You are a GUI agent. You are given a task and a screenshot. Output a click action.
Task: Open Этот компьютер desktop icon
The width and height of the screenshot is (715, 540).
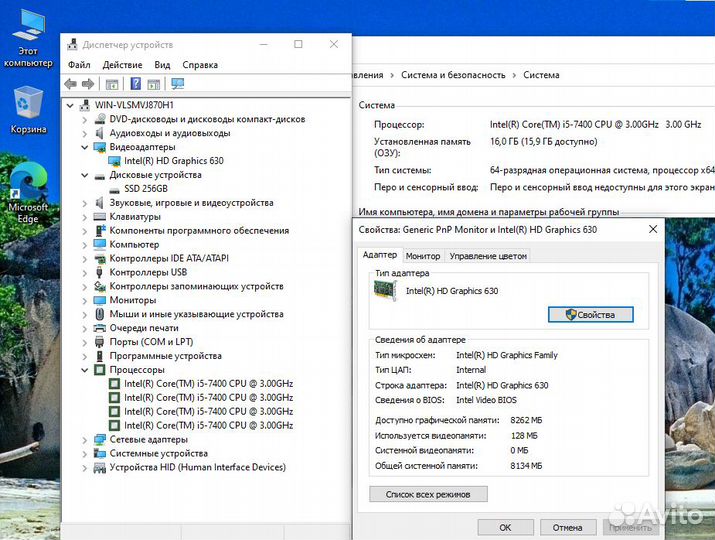pos(28,39)
